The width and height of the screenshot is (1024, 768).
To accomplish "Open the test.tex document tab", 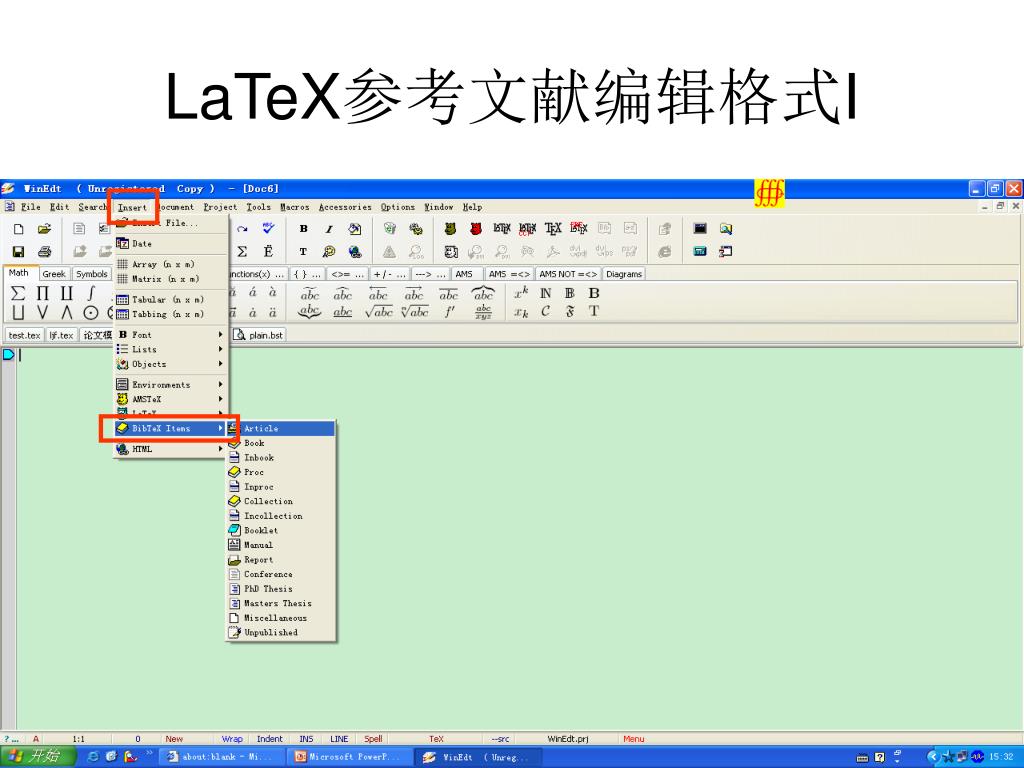I will point(25,335).
